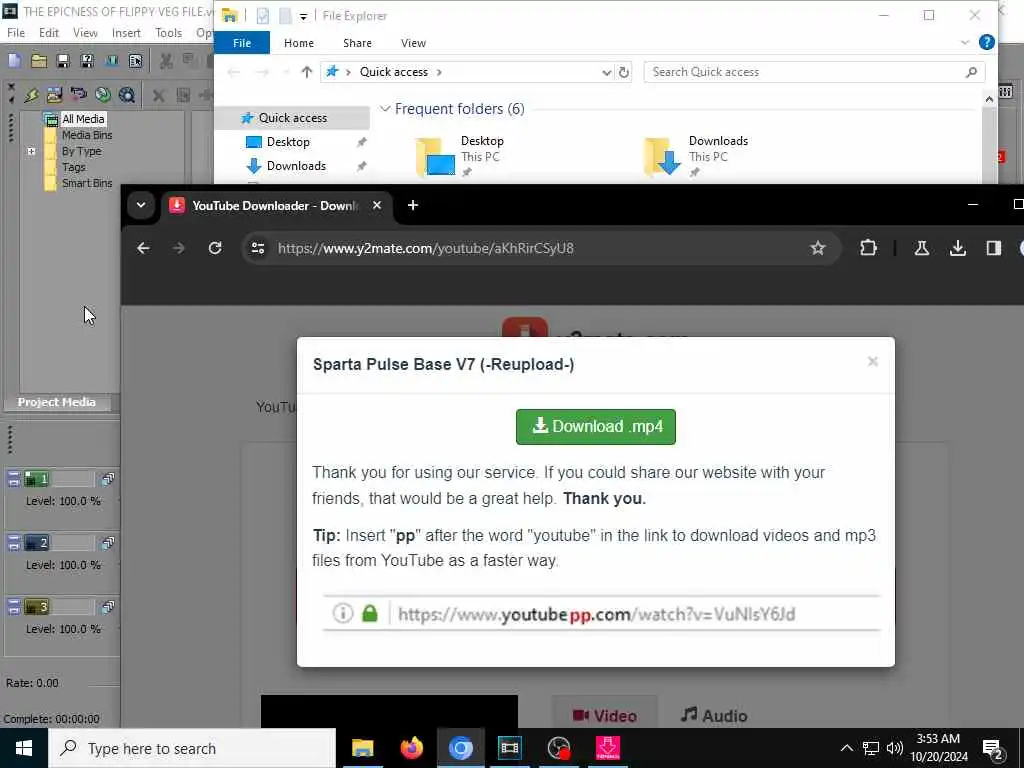Click the Search media magnifier icon in Project Media
The height and width of the screenshot is (768, 1024).
(127, 95)
